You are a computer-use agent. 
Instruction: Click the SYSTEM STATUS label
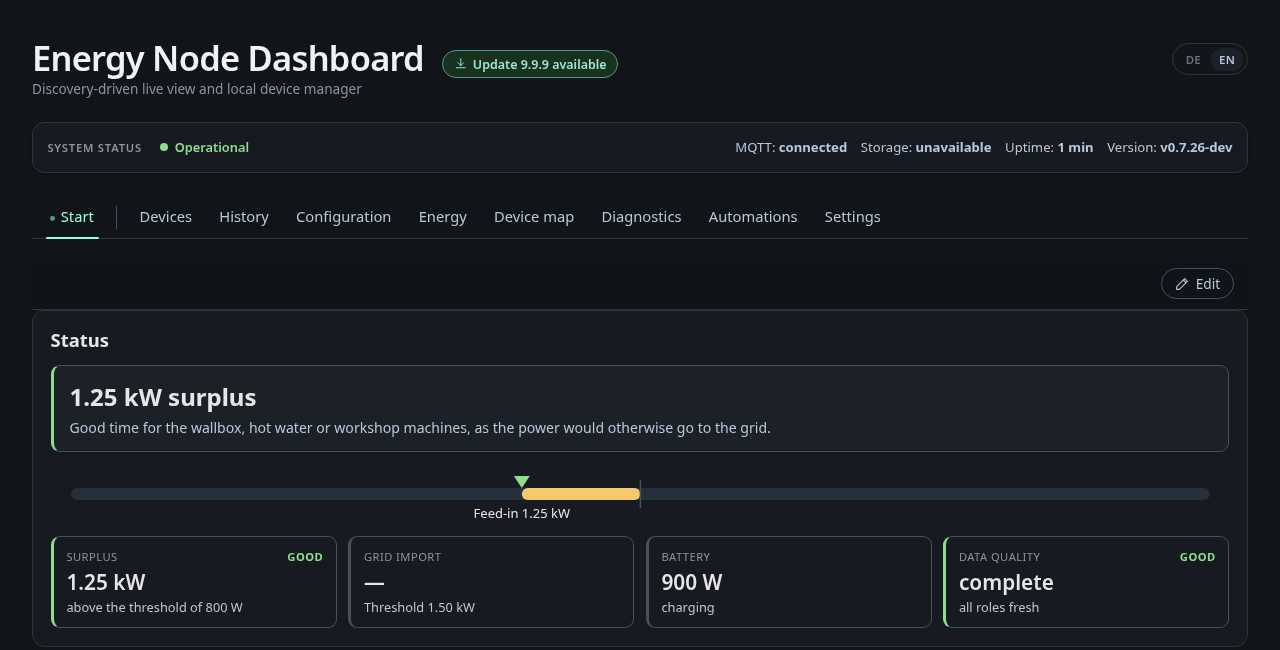95,148
